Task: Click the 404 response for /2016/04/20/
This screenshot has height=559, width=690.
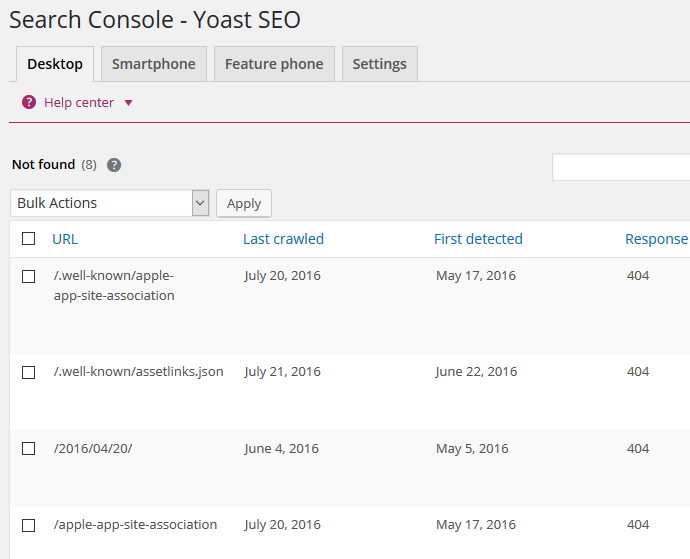Action: (x=638, y=449)
